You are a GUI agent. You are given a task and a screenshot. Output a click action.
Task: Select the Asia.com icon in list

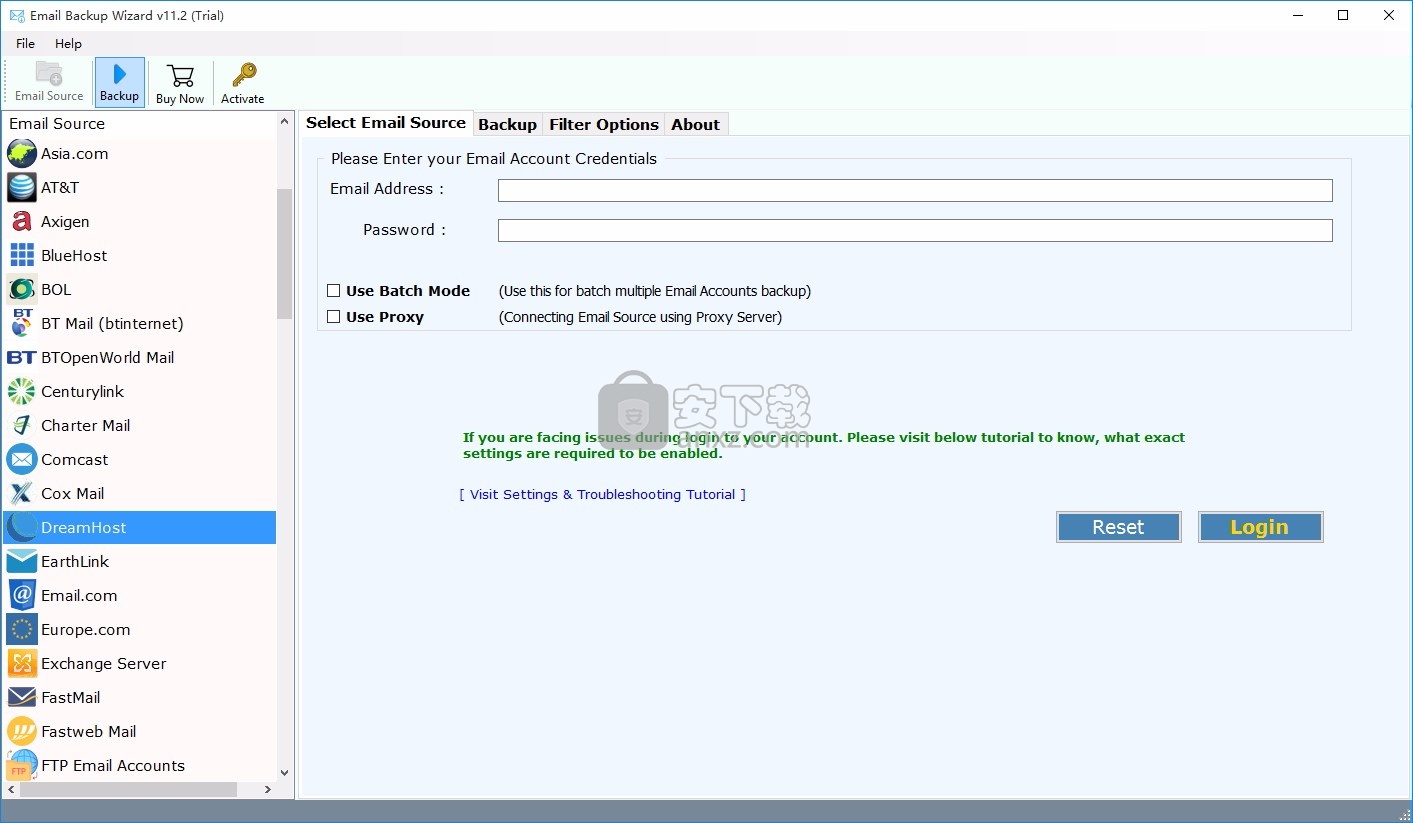(21, 154)
